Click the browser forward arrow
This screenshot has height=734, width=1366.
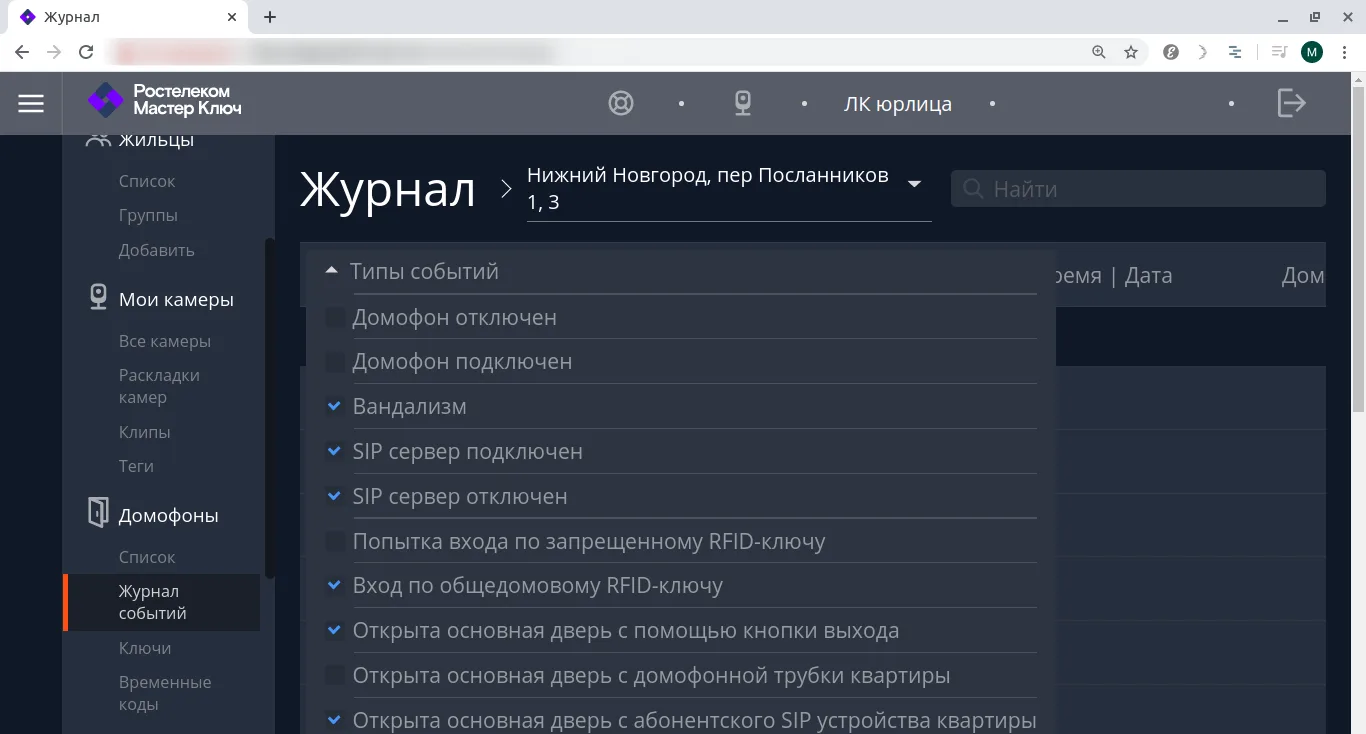pyautogui.click(x=54, y=52)
